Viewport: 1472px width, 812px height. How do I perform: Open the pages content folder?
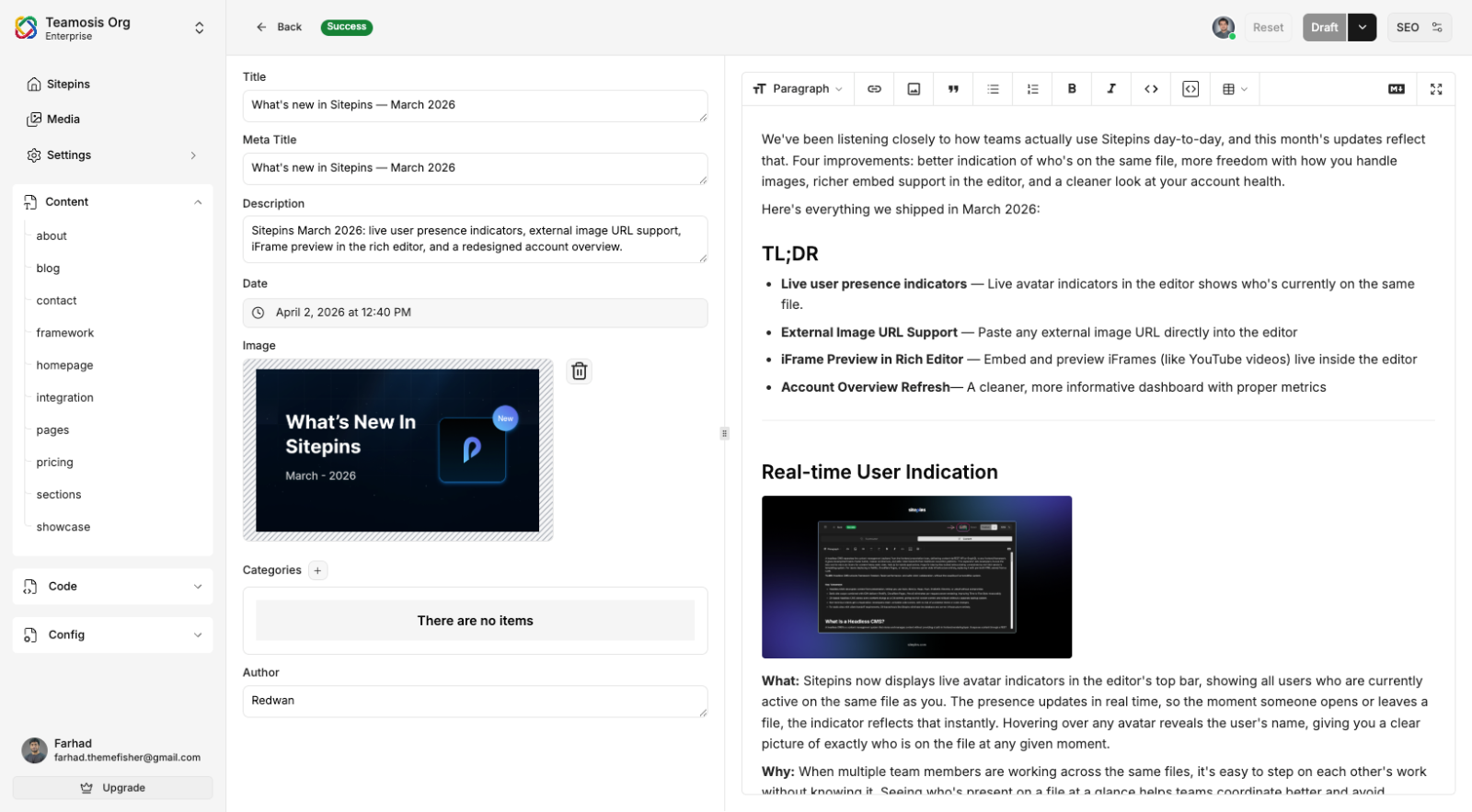click(x=52, y=430)
